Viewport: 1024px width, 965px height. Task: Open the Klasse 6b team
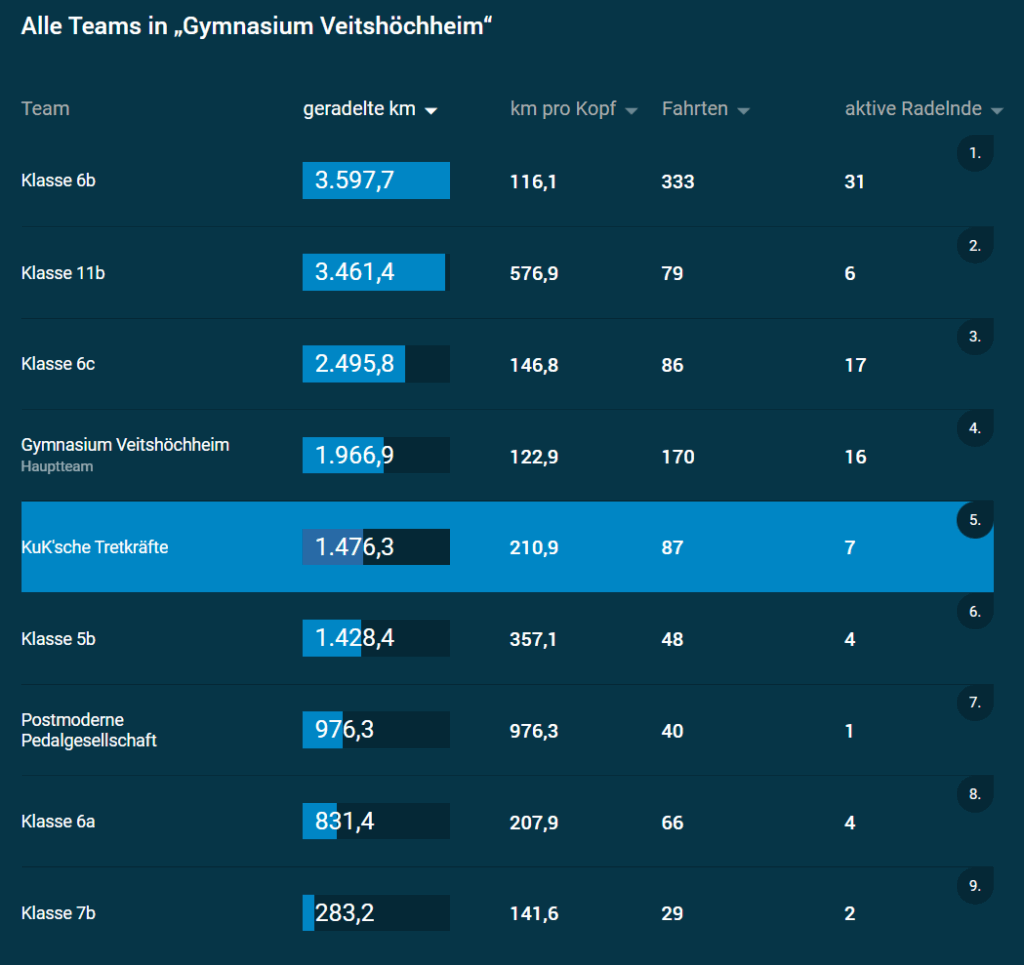pyautogui.click(x=58, y=181)
